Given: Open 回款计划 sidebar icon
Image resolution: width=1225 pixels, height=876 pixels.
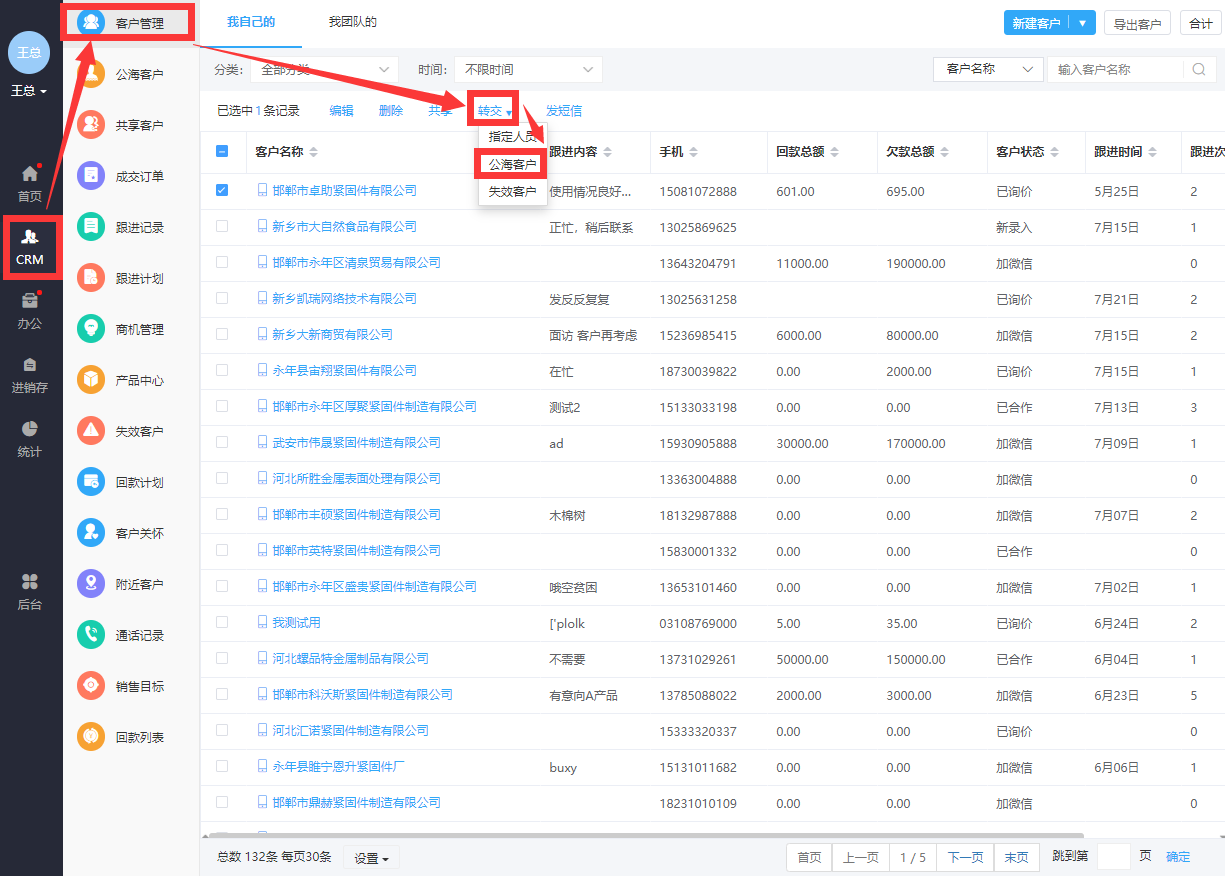Looking at the screenshot, I should point(91,482).
